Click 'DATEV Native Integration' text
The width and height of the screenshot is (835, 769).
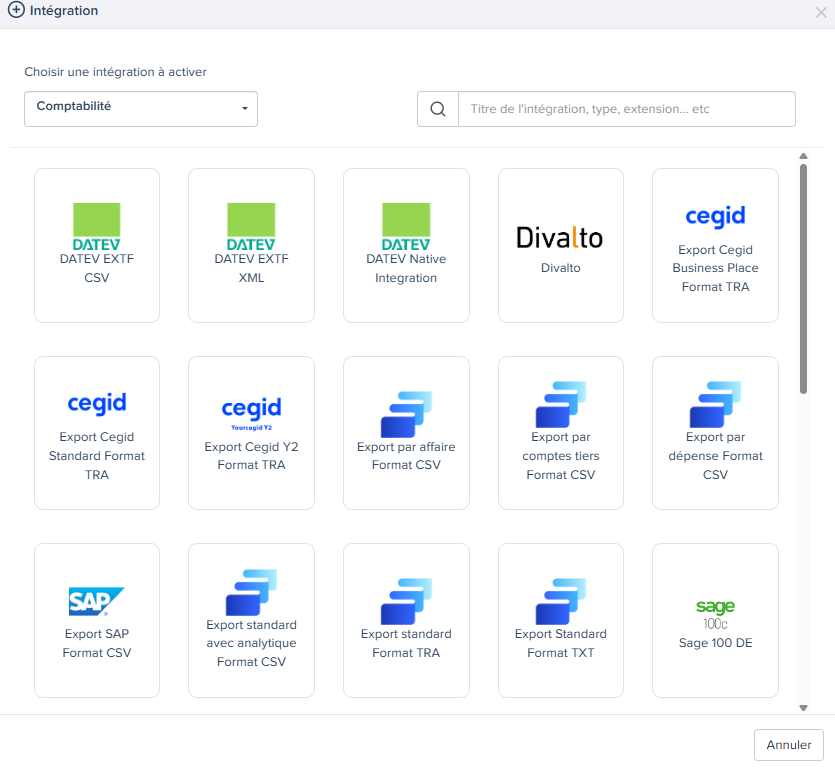tap(406, 268)
